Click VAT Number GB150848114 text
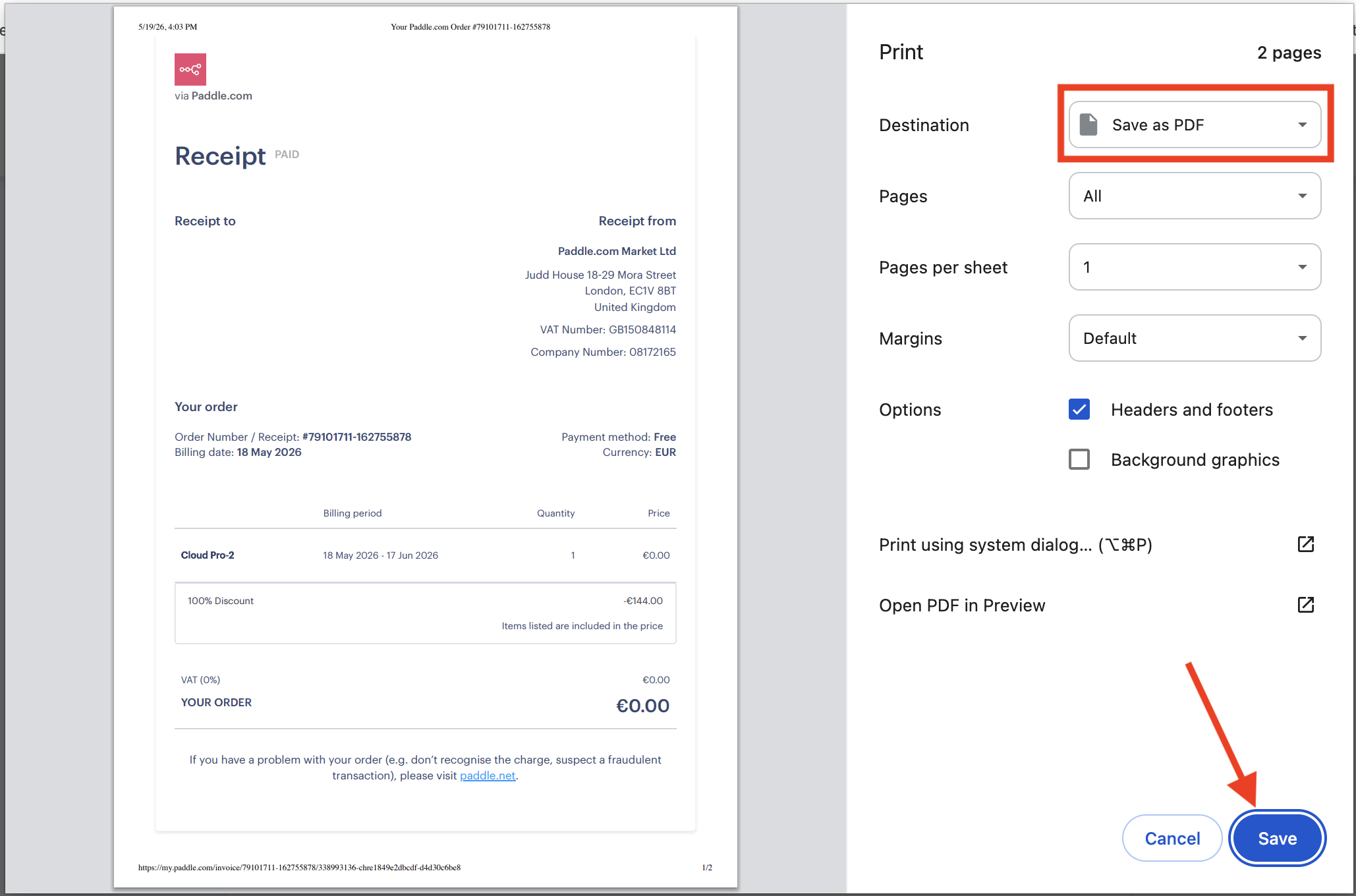 click(x=607, y=329)
